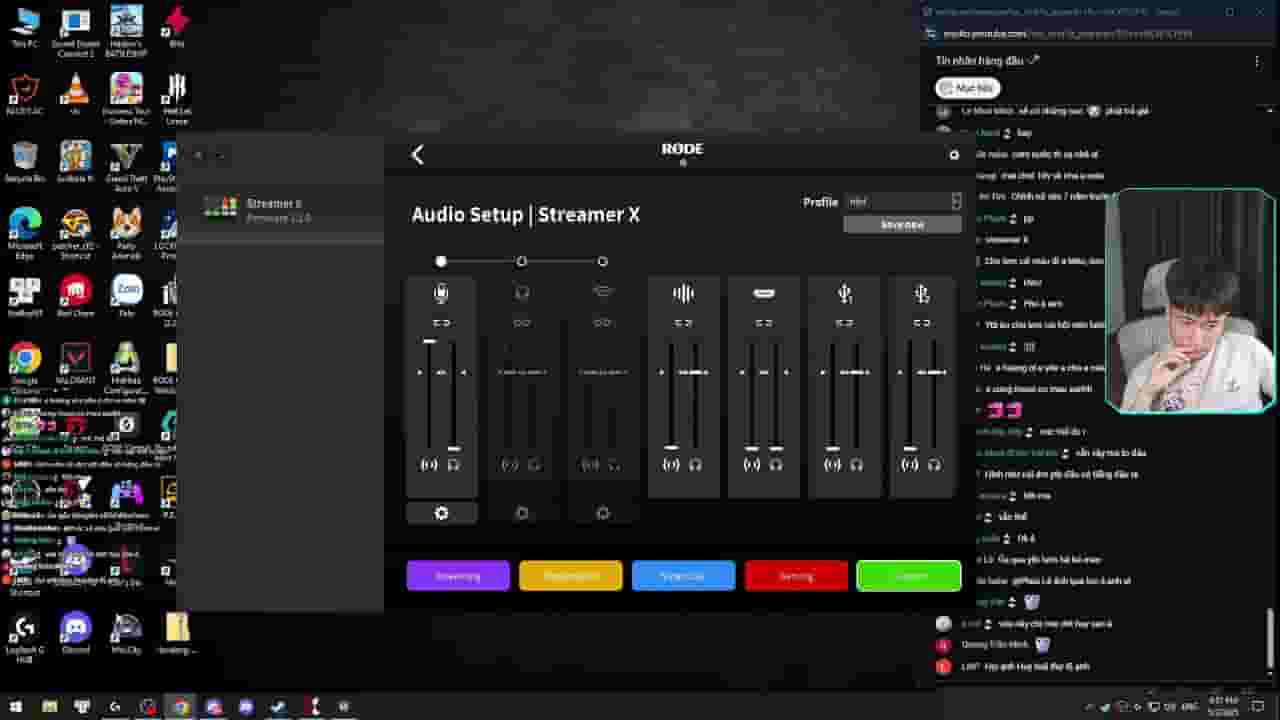The image size is (1280, 720).
Task: Select the waveform channel icon
Action: click(x=683, y=293)
